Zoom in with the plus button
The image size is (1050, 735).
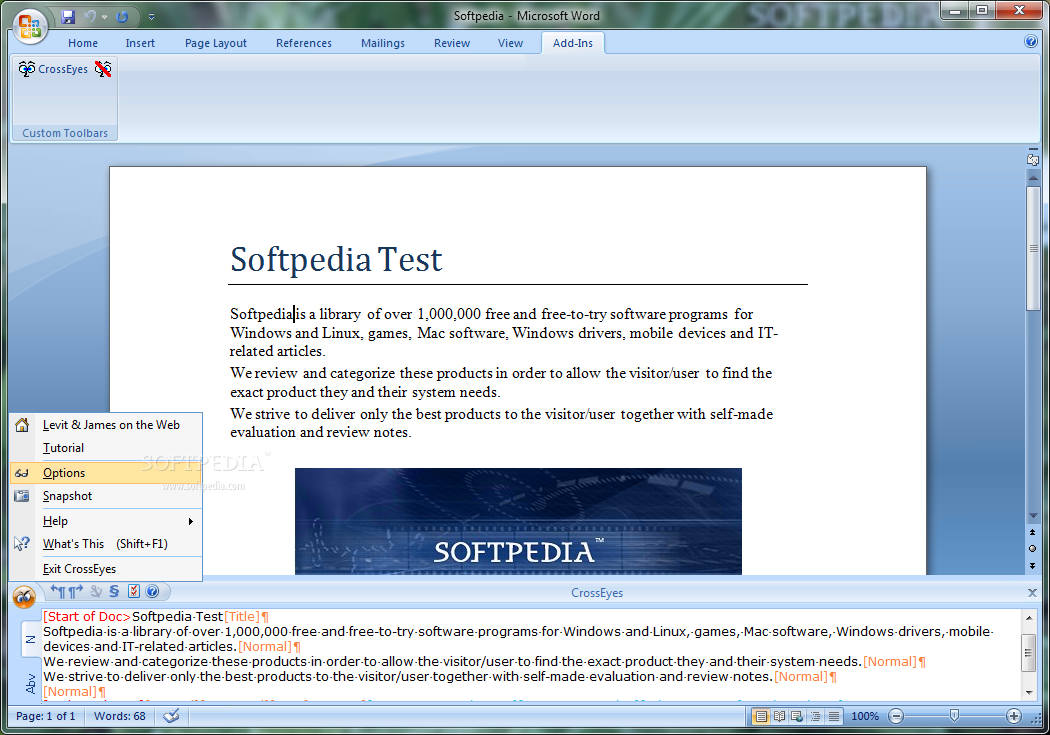pos(1014,716)
